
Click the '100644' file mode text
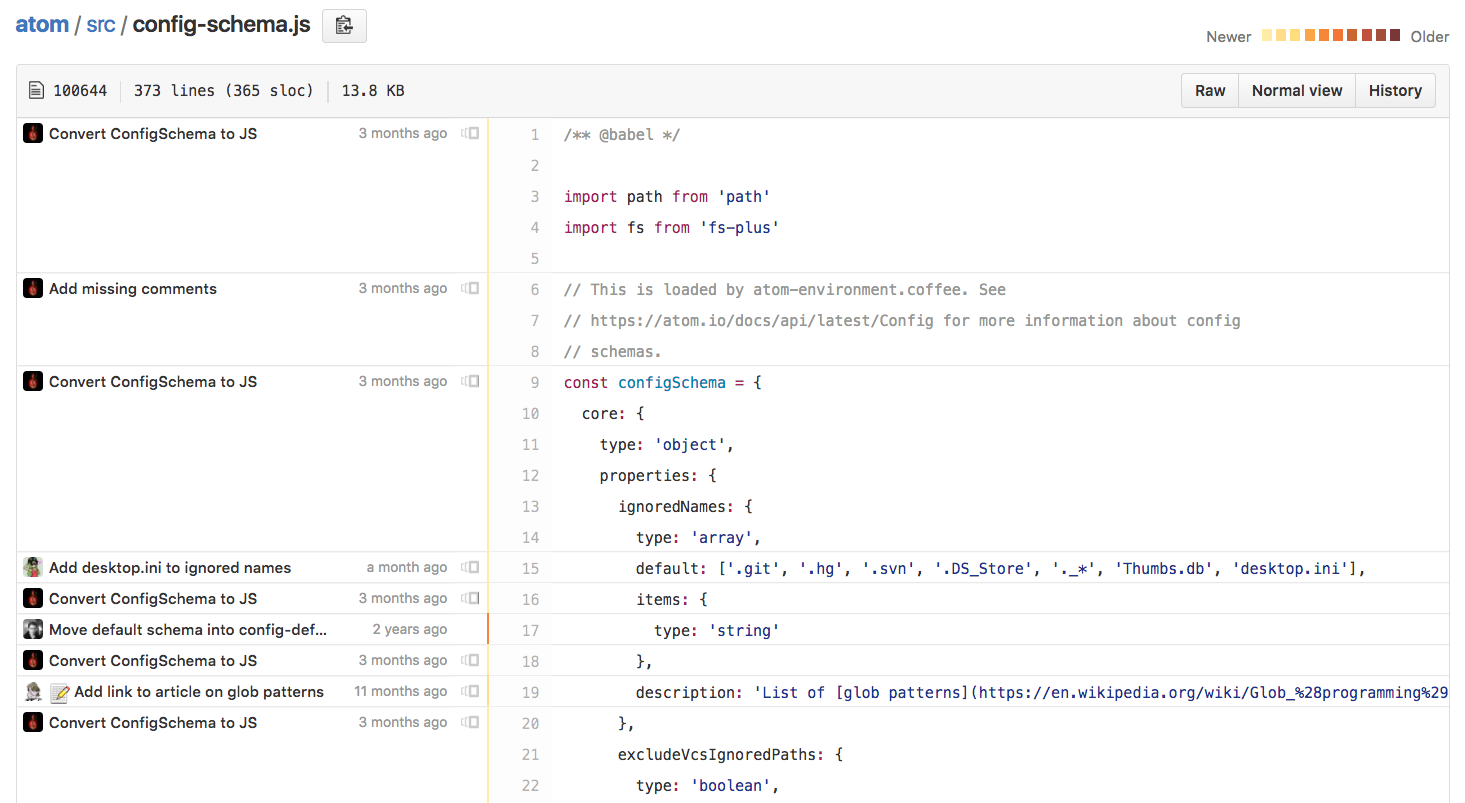tap(80, 90)
